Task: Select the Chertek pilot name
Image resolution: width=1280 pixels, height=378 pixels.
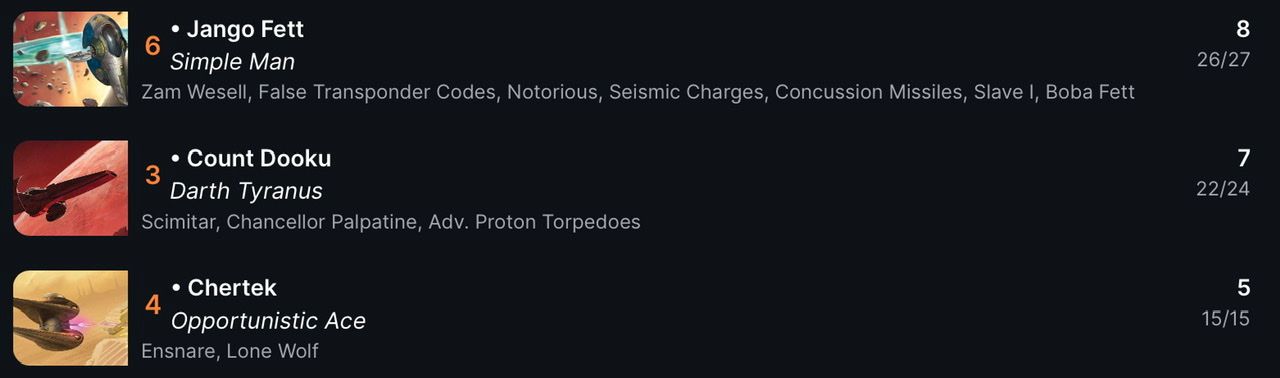Action: pyautogui.click(x=232, y=288)
